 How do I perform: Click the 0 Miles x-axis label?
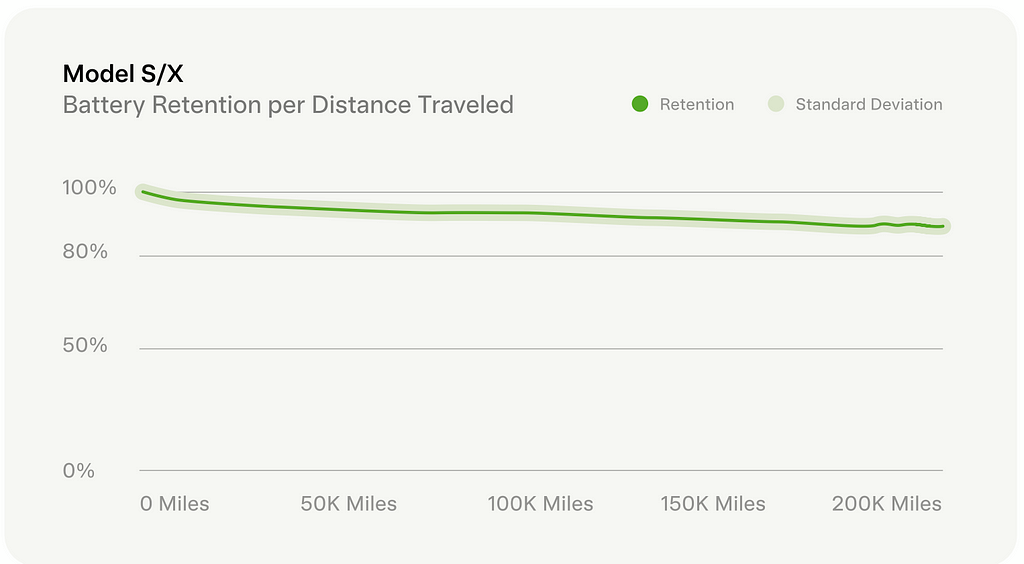point(175,504)
